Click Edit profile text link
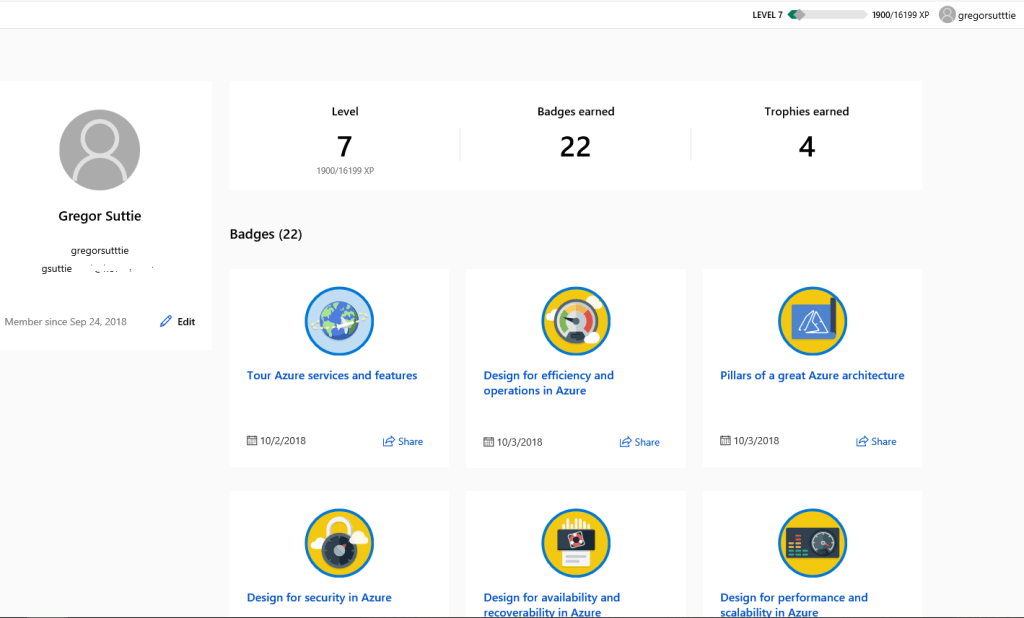 [x=186, y=321]
